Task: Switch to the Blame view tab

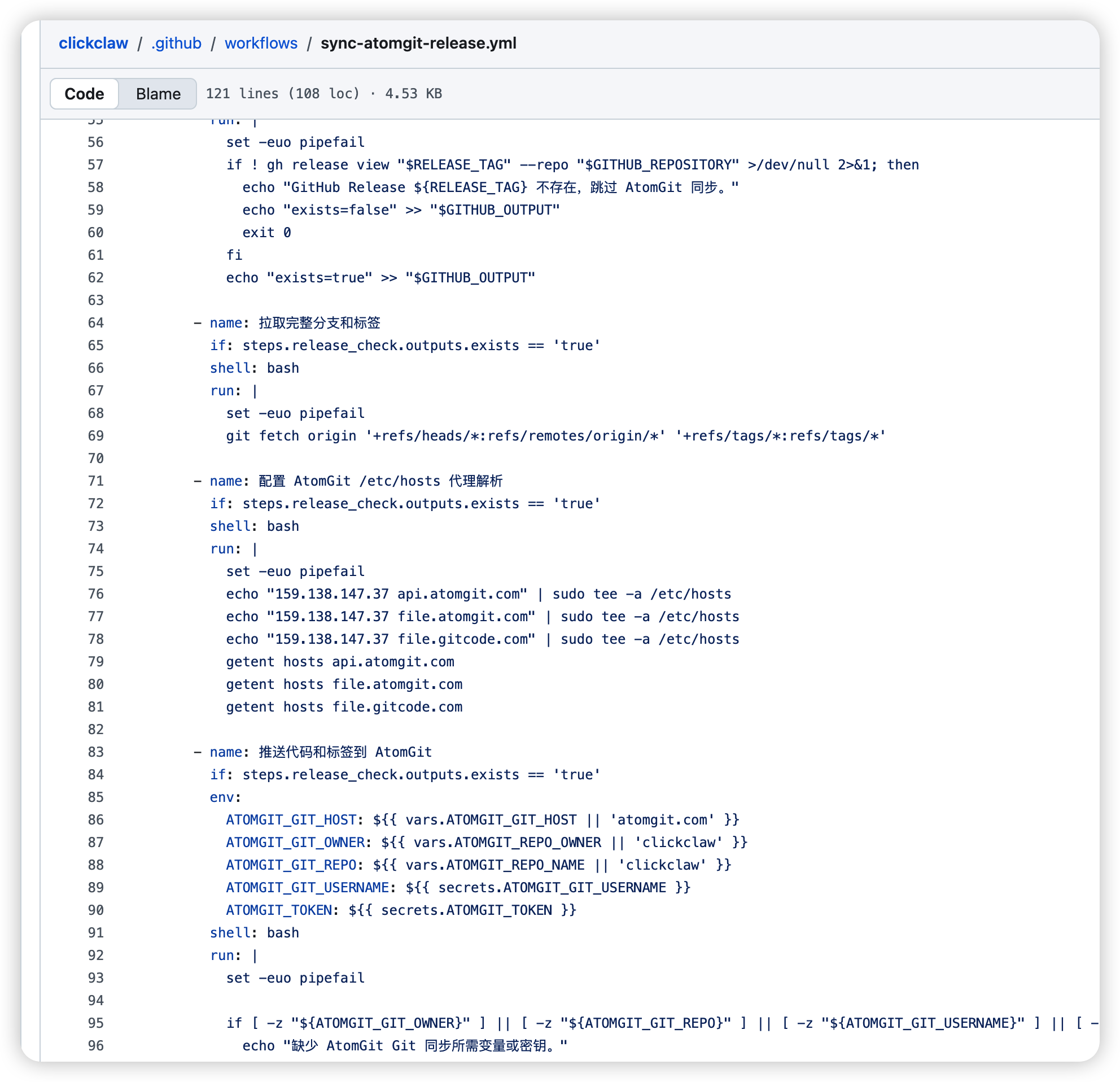Action: (x=158, y=94)
